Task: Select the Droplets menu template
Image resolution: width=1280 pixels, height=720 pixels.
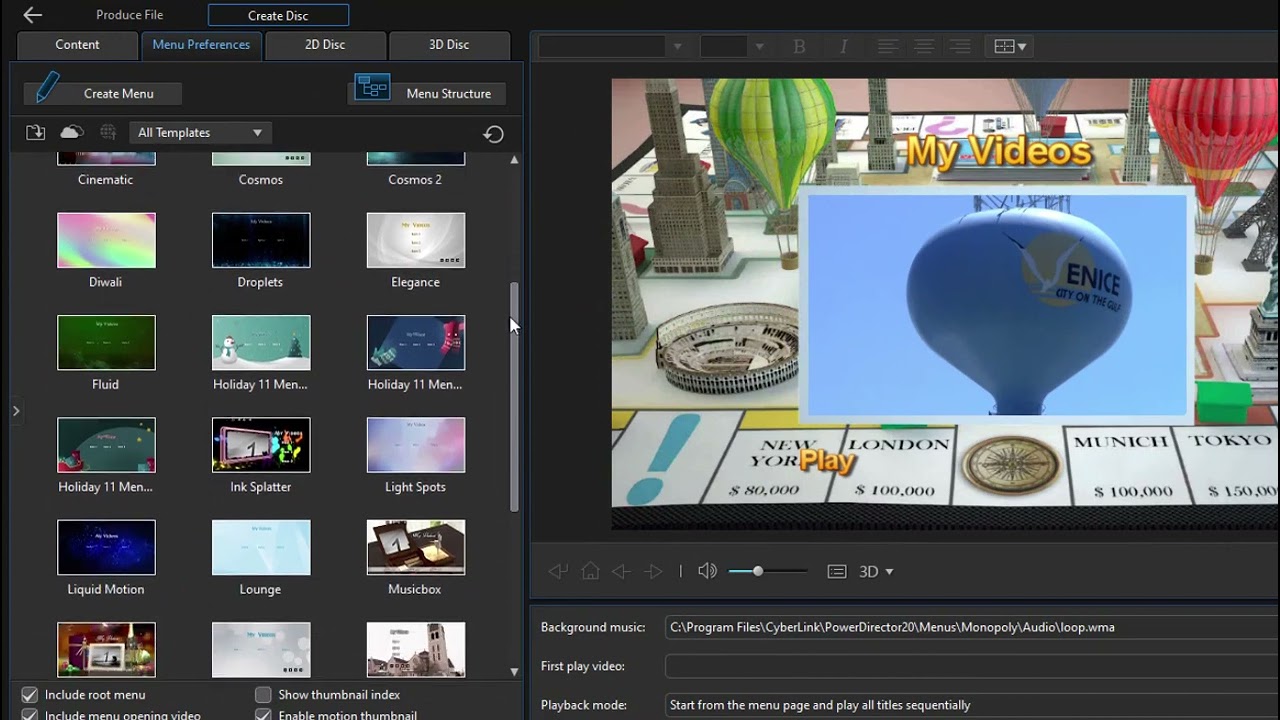Action: click(x=261, y=240)
